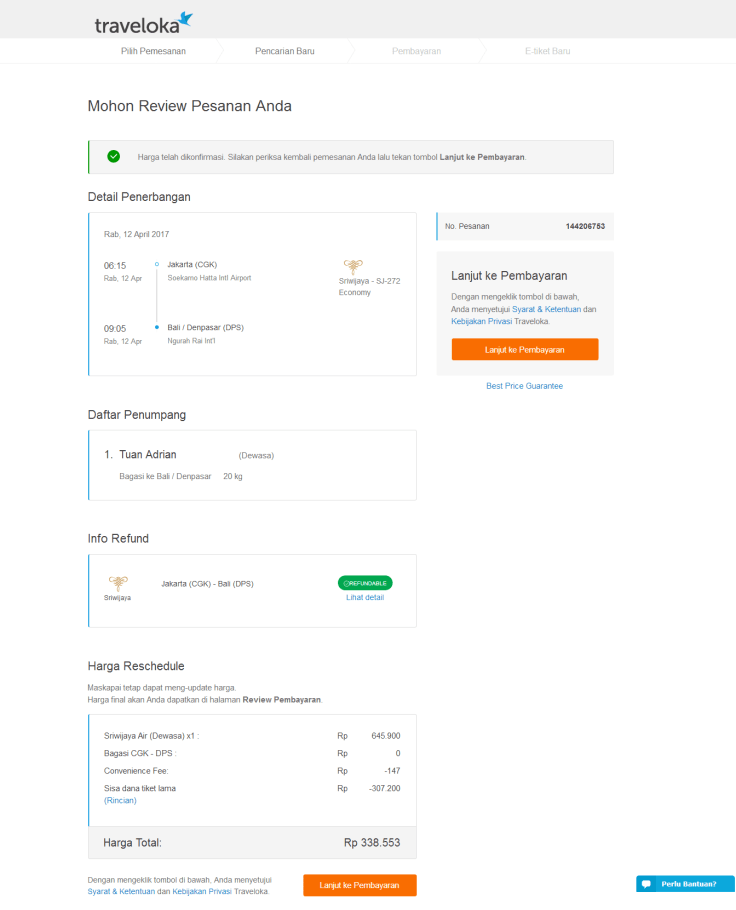The image size is (736, 910).
Task: Go to the Pencarian Baru step
Action: 284,51
